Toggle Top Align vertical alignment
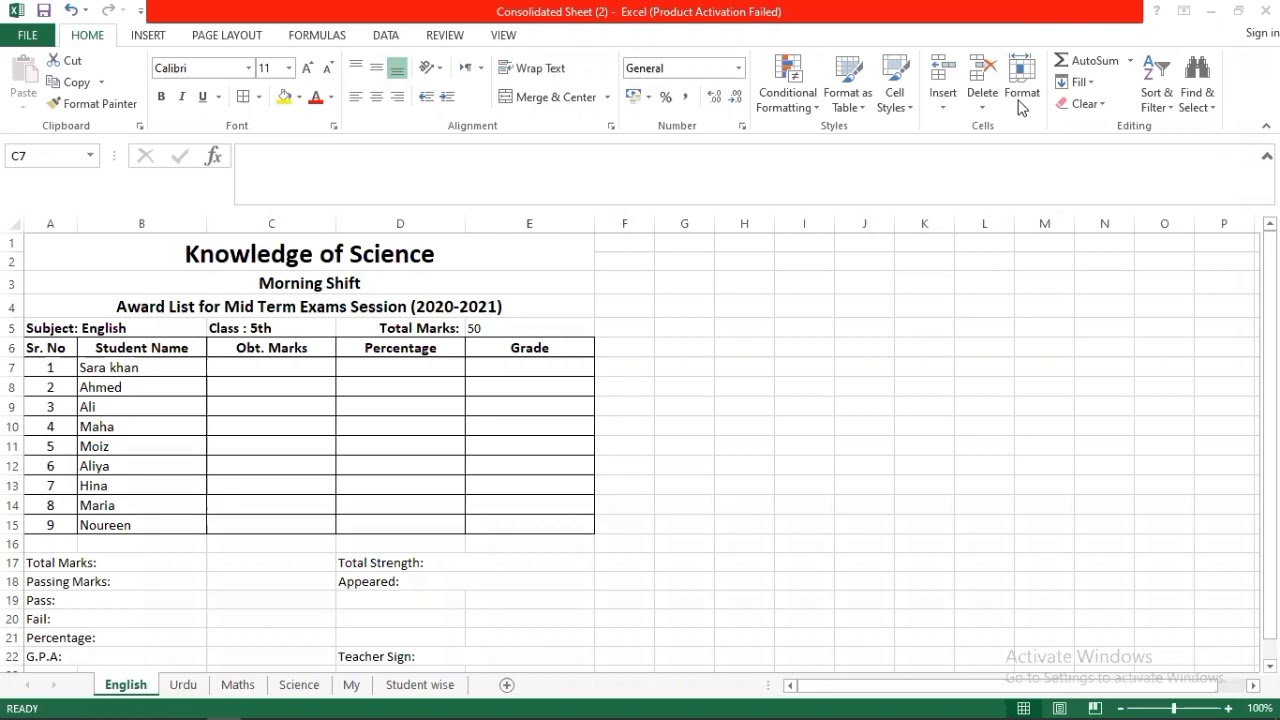 click(x=356, y=68)
